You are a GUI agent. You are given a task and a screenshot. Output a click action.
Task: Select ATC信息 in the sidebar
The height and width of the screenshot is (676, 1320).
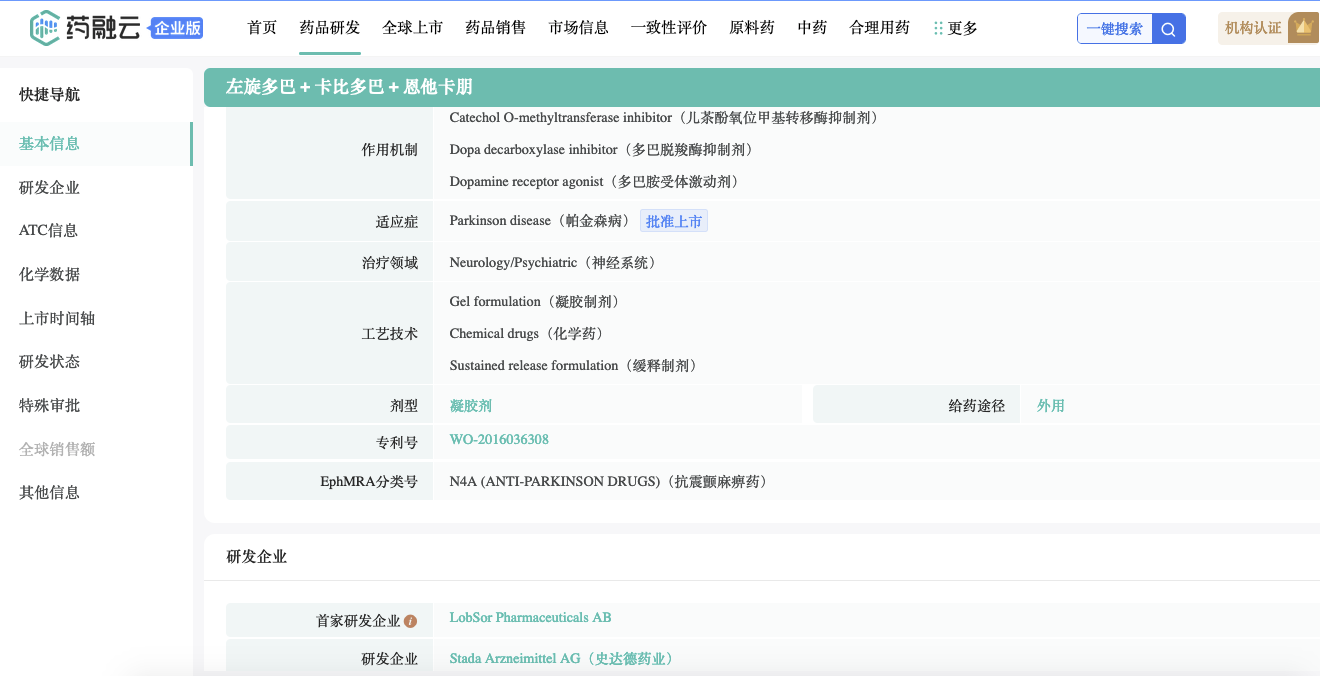[48, 230]
